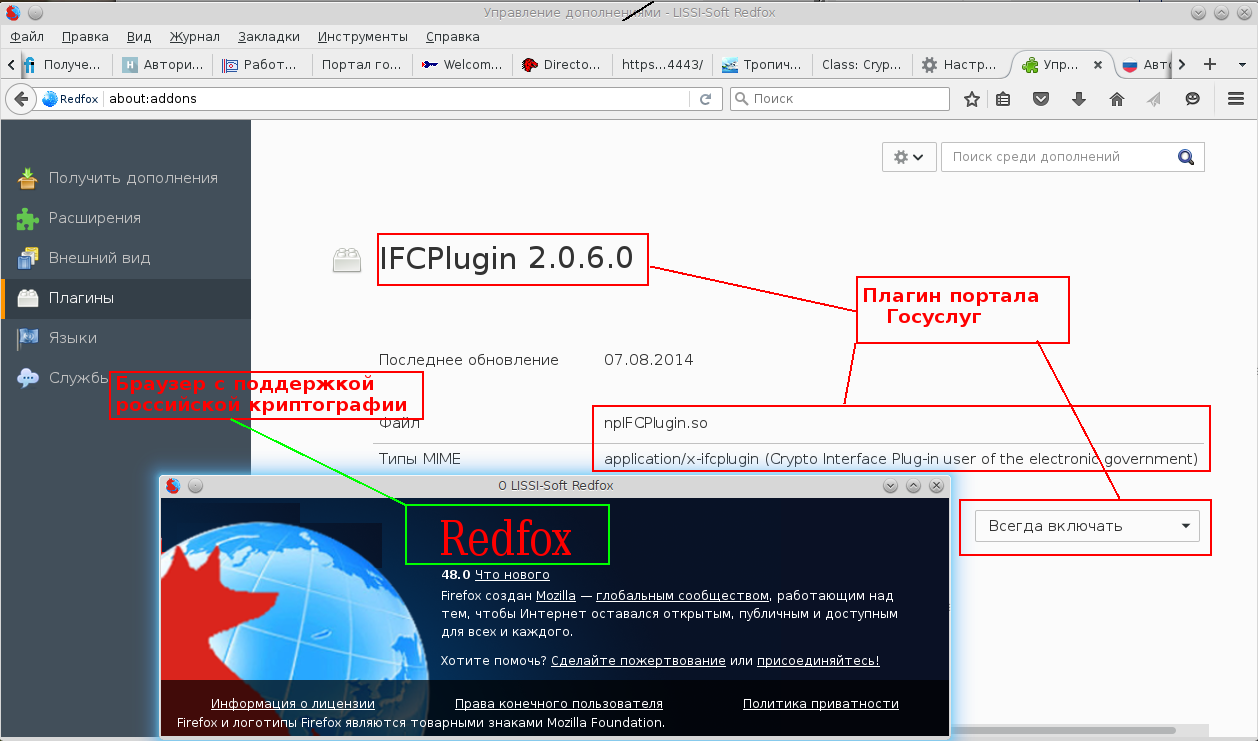Open downloads via the down arrow icon
Viewport: 1258px width, 741px height.
(1079, 99)
